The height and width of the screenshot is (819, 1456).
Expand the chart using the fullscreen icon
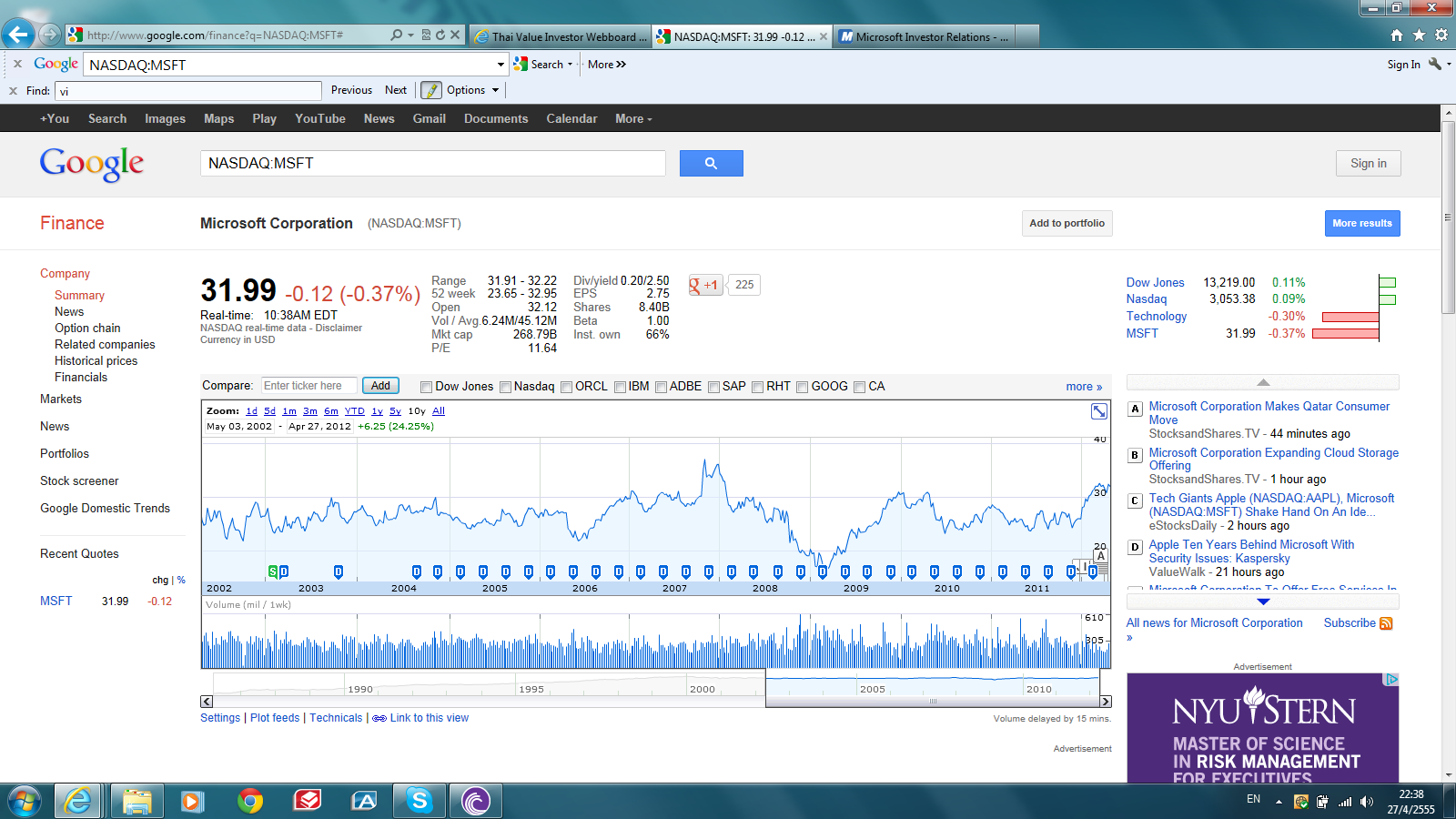[1099, 411]
